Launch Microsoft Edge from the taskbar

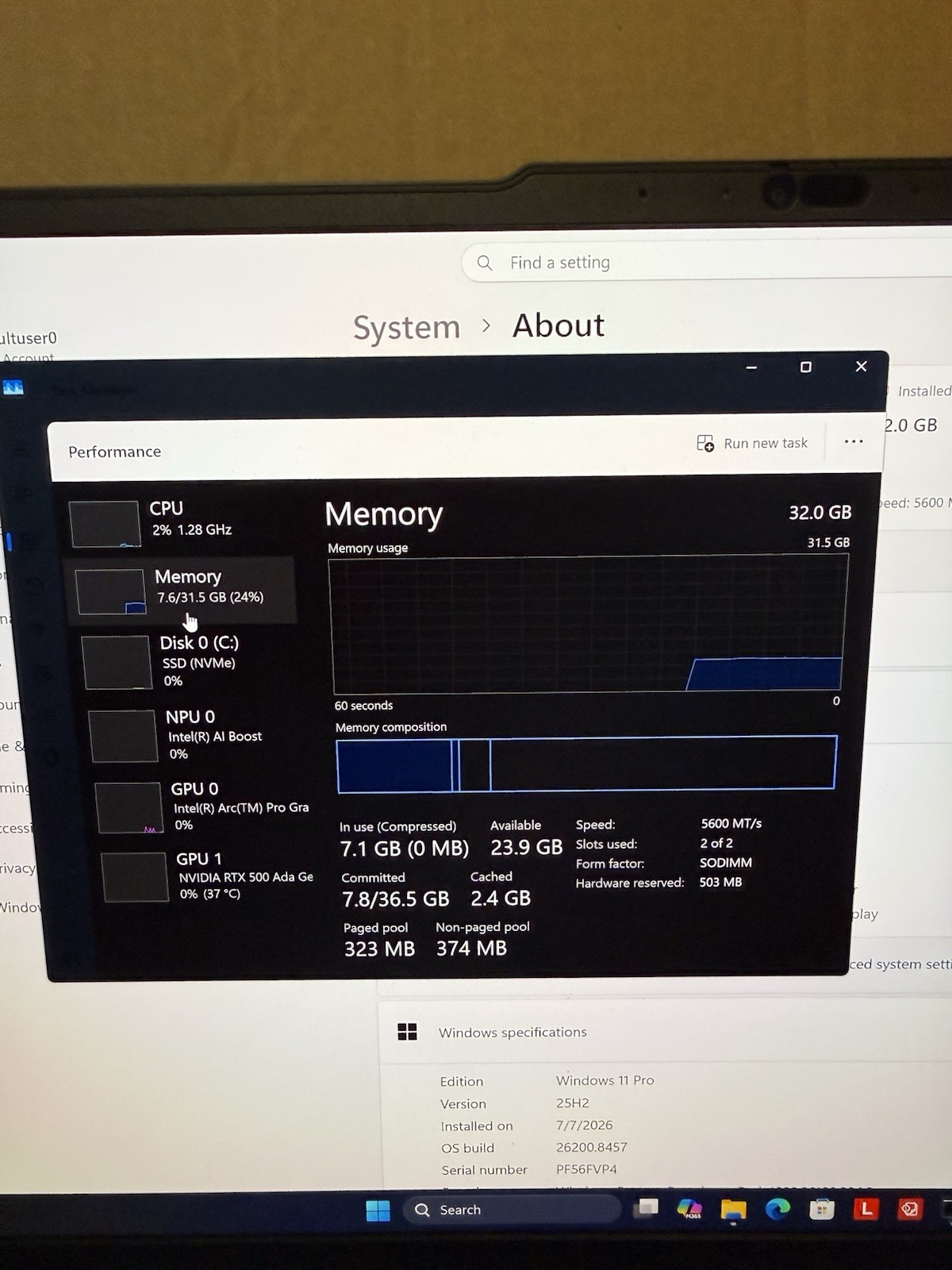[x=777, y=1209]
